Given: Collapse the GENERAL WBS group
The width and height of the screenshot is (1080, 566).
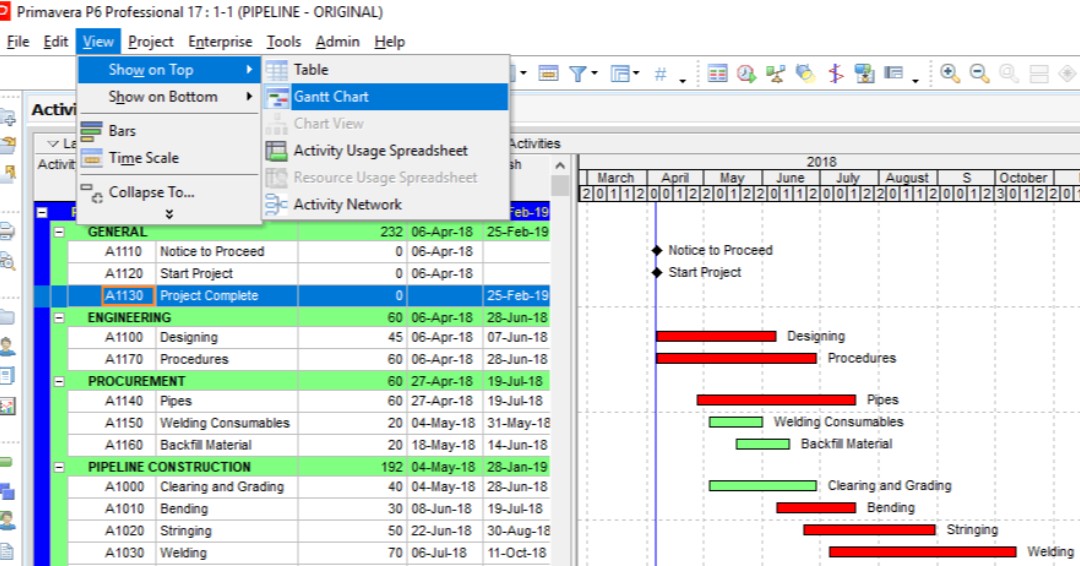Looking at the screenshot, I should tap(59, 232).
